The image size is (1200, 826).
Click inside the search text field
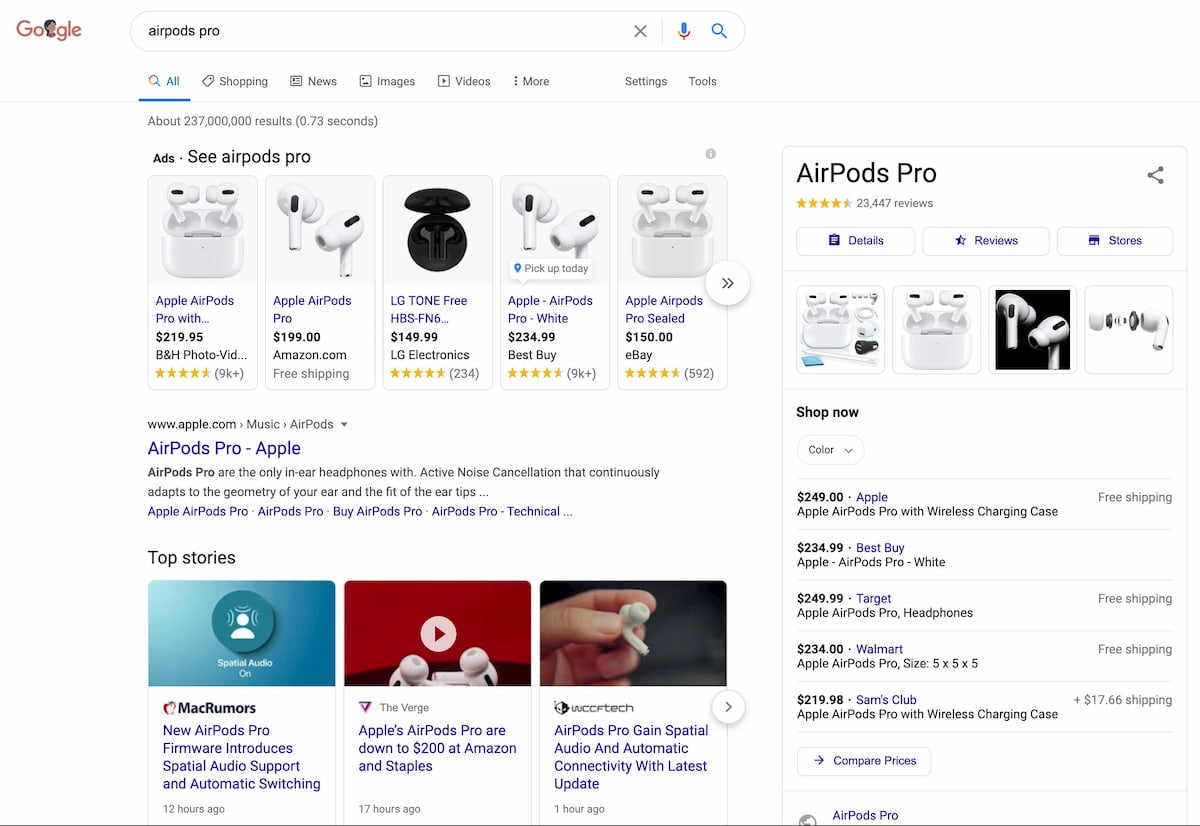tap(380, 31)
